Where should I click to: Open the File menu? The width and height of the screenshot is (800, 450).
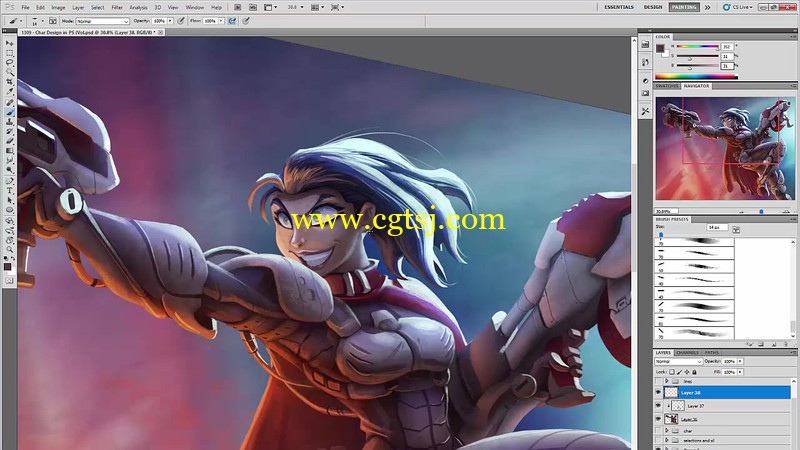[x=25, y=8]
